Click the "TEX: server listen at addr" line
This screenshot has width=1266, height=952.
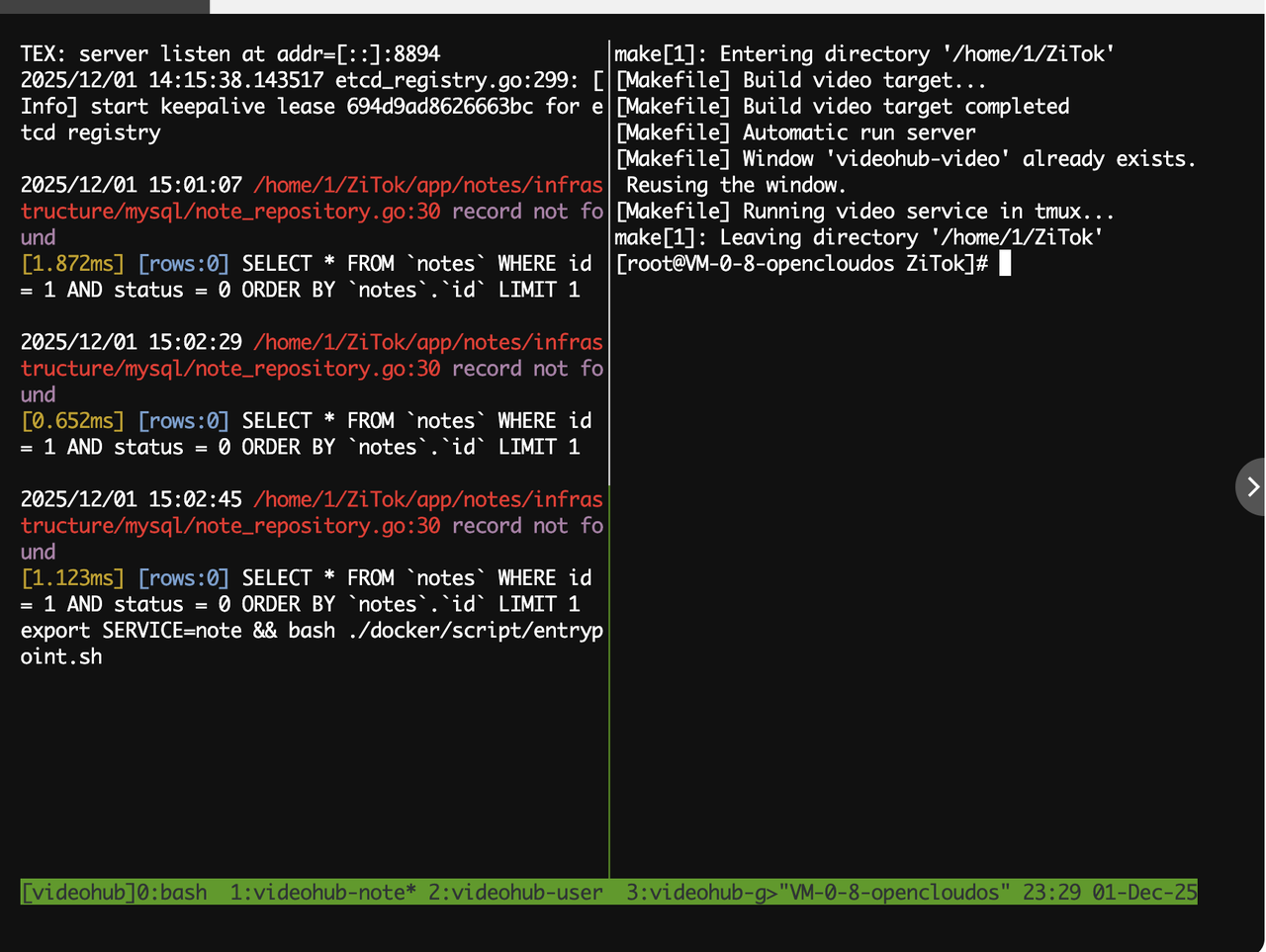coord(230,53)
